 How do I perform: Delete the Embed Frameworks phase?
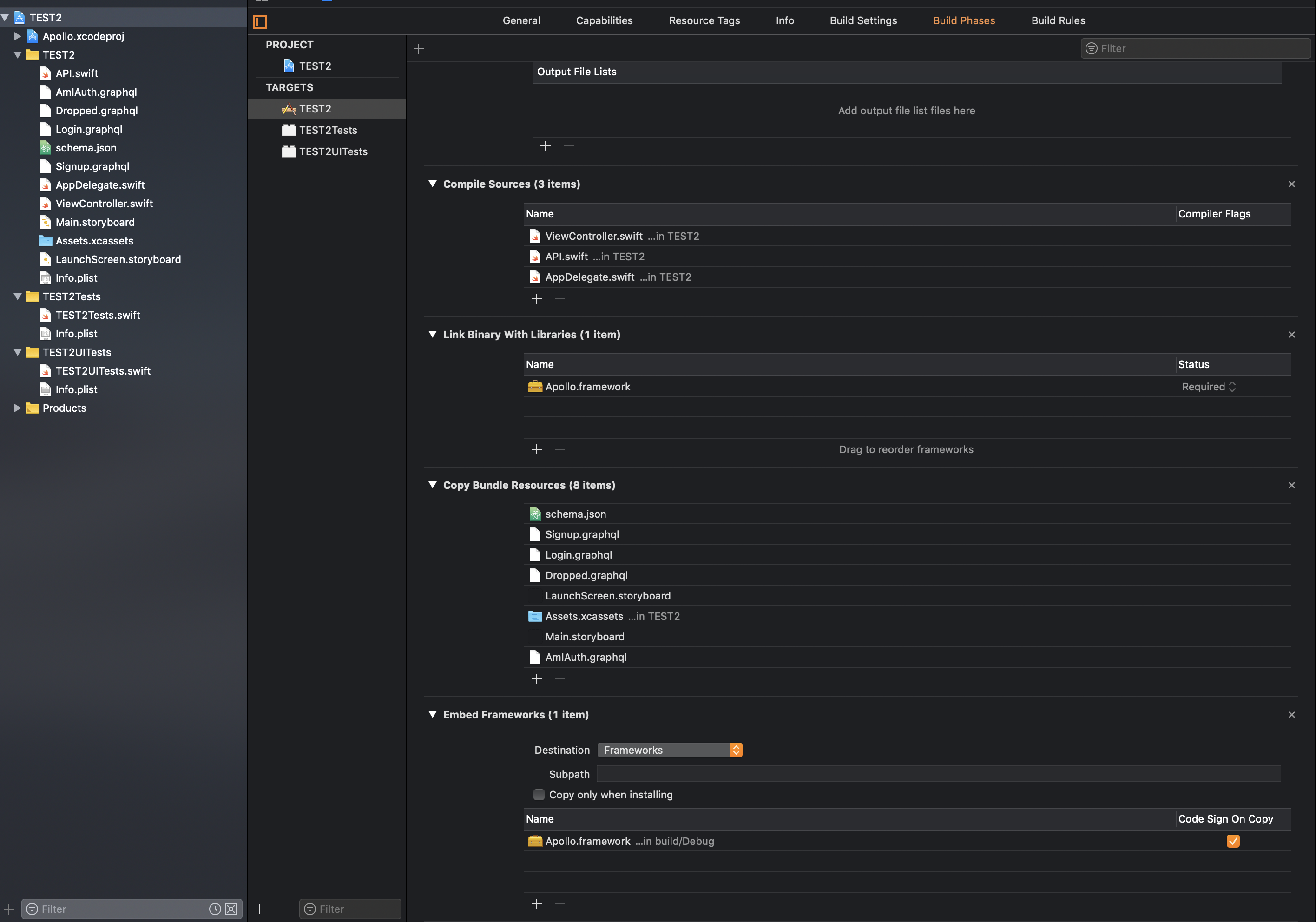click(1291, 714)
